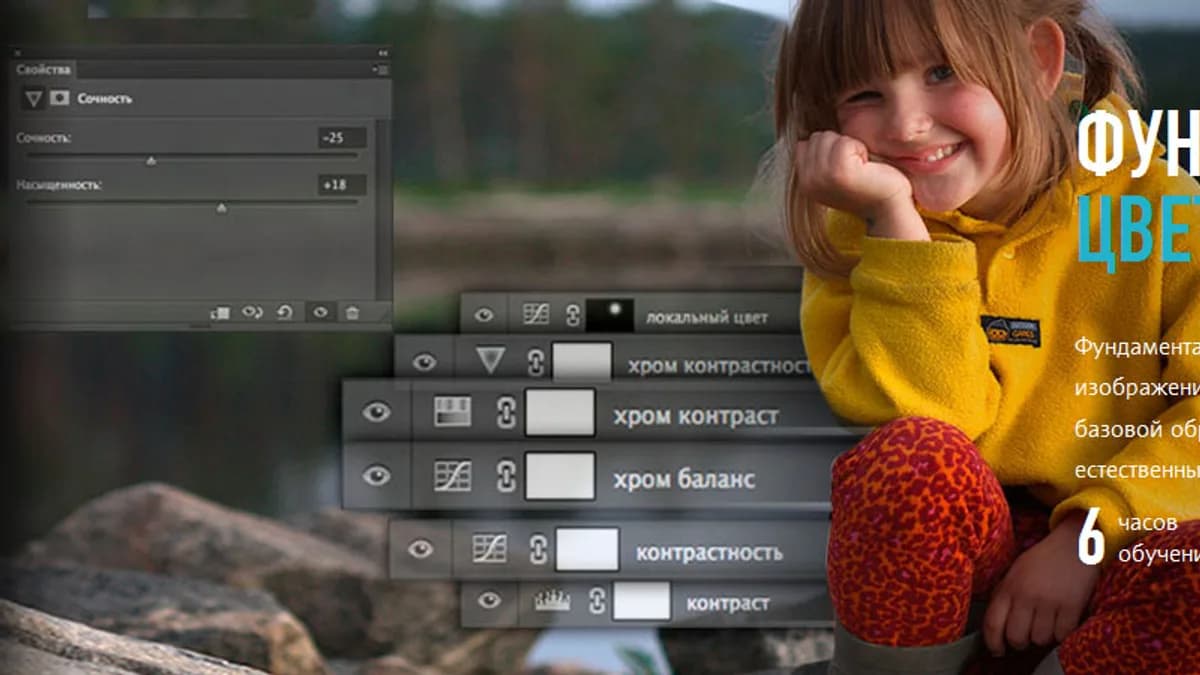The image size is (1200, 675).
Task: Unlink mask on локальный цвет layer
Action: (572, 316)
